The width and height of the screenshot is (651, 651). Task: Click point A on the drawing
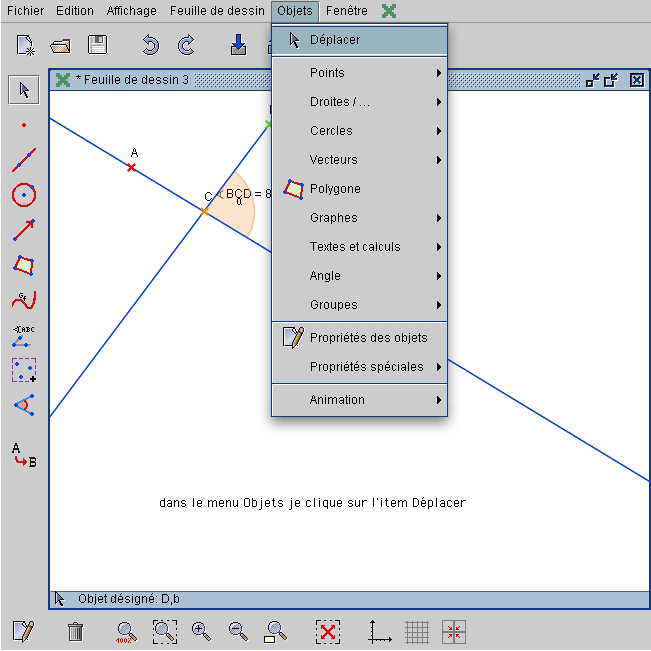click(131, 167)
